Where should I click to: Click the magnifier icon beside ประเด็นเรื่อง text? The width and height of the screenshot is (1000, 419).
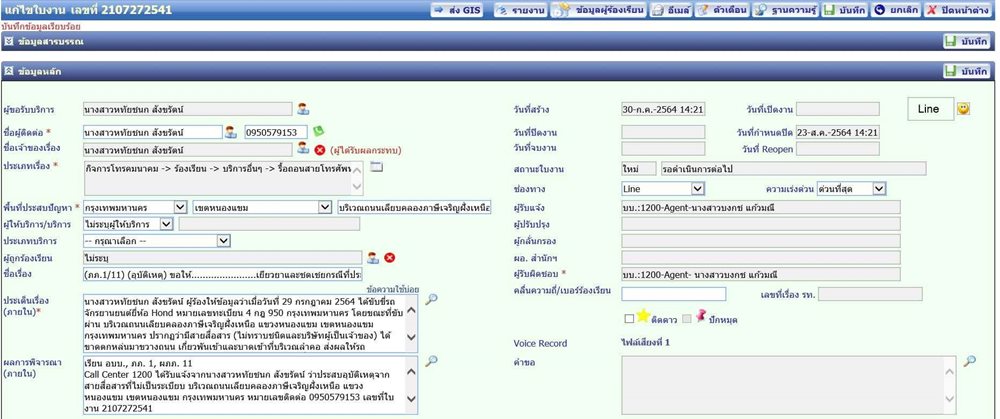point(431,299)
